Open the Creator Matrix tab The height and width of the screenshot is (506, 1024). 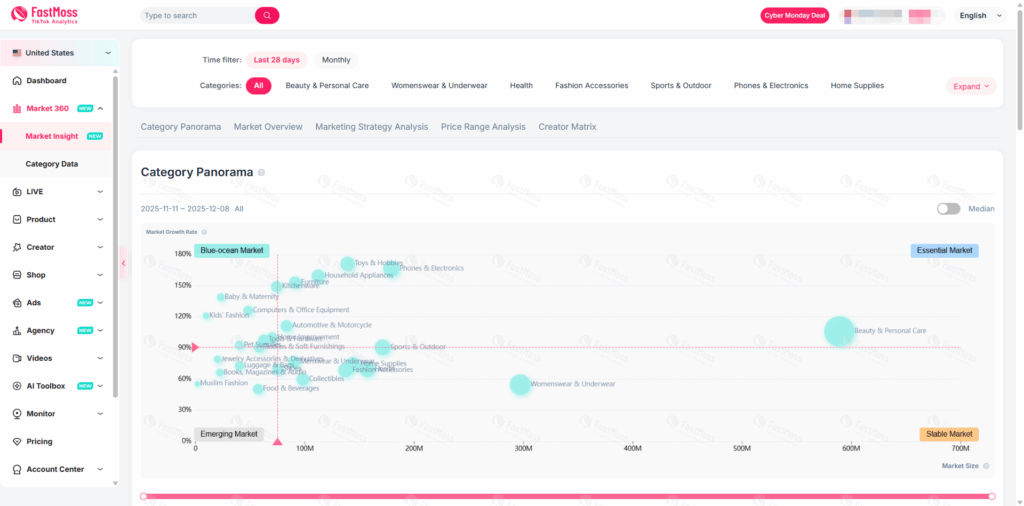568,127
